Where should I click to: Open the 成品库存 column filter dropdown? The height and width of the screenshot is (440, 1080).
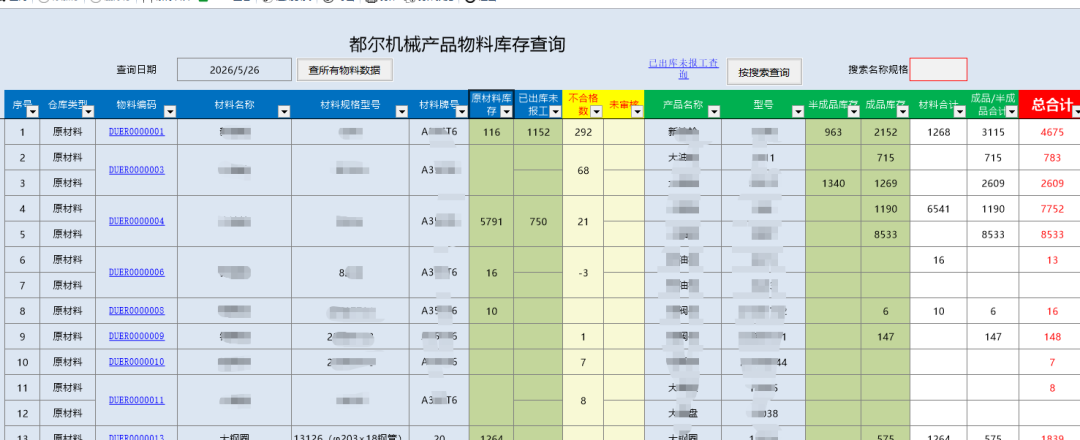903,112
